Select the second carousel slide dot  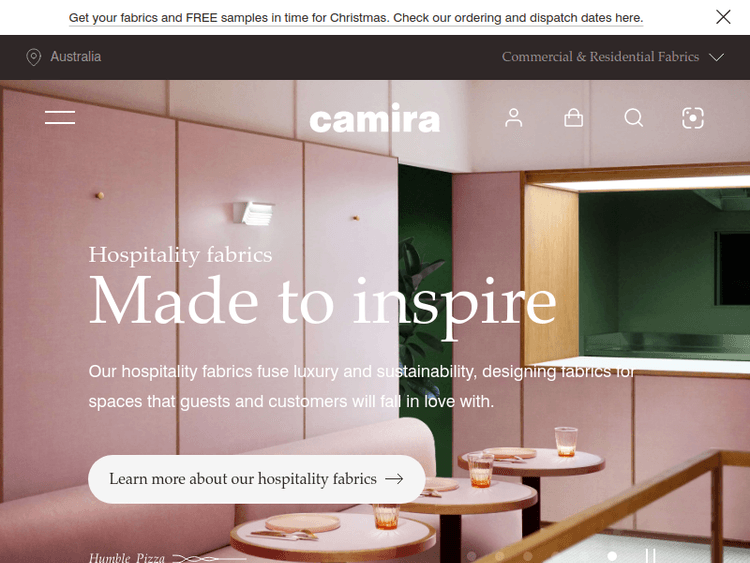pos(500,556)
